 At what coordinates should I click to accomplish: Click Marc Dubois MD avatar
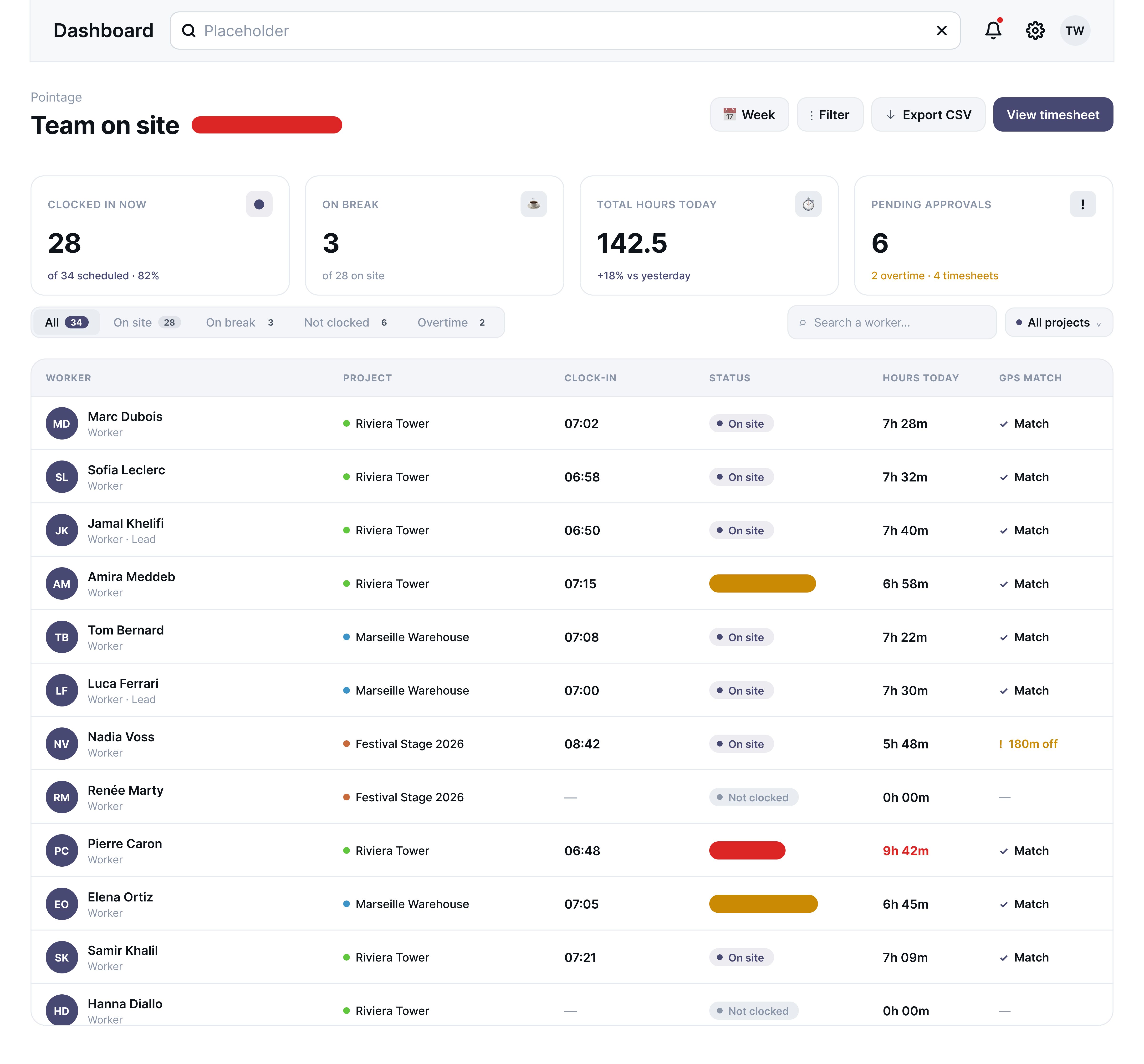61,424
